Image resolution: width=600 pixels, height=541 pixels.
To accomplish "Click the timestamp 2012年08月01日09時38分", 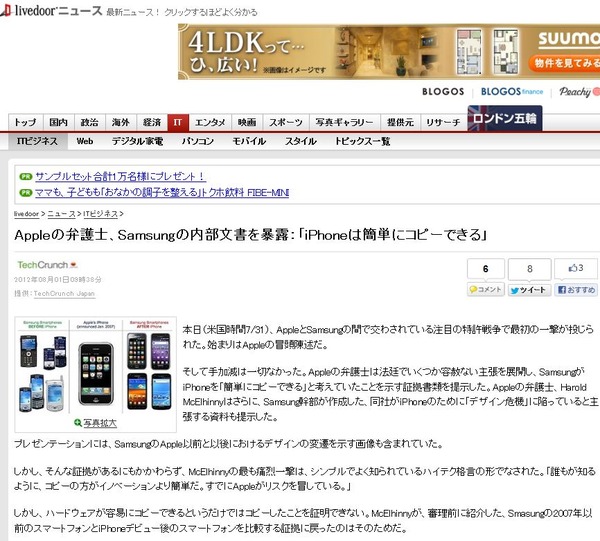I will tap(58, 279).
